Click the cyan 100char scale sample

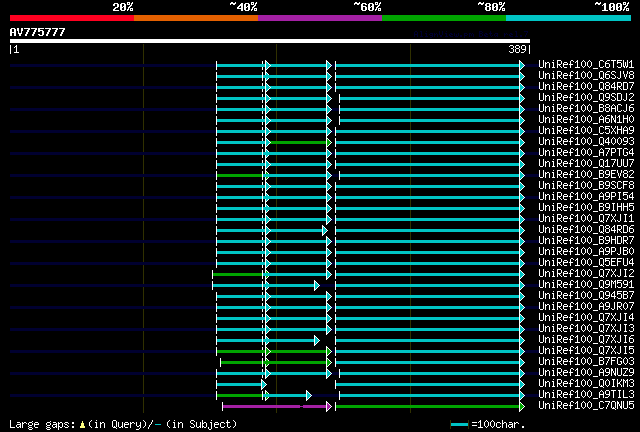tap(459, 425)
